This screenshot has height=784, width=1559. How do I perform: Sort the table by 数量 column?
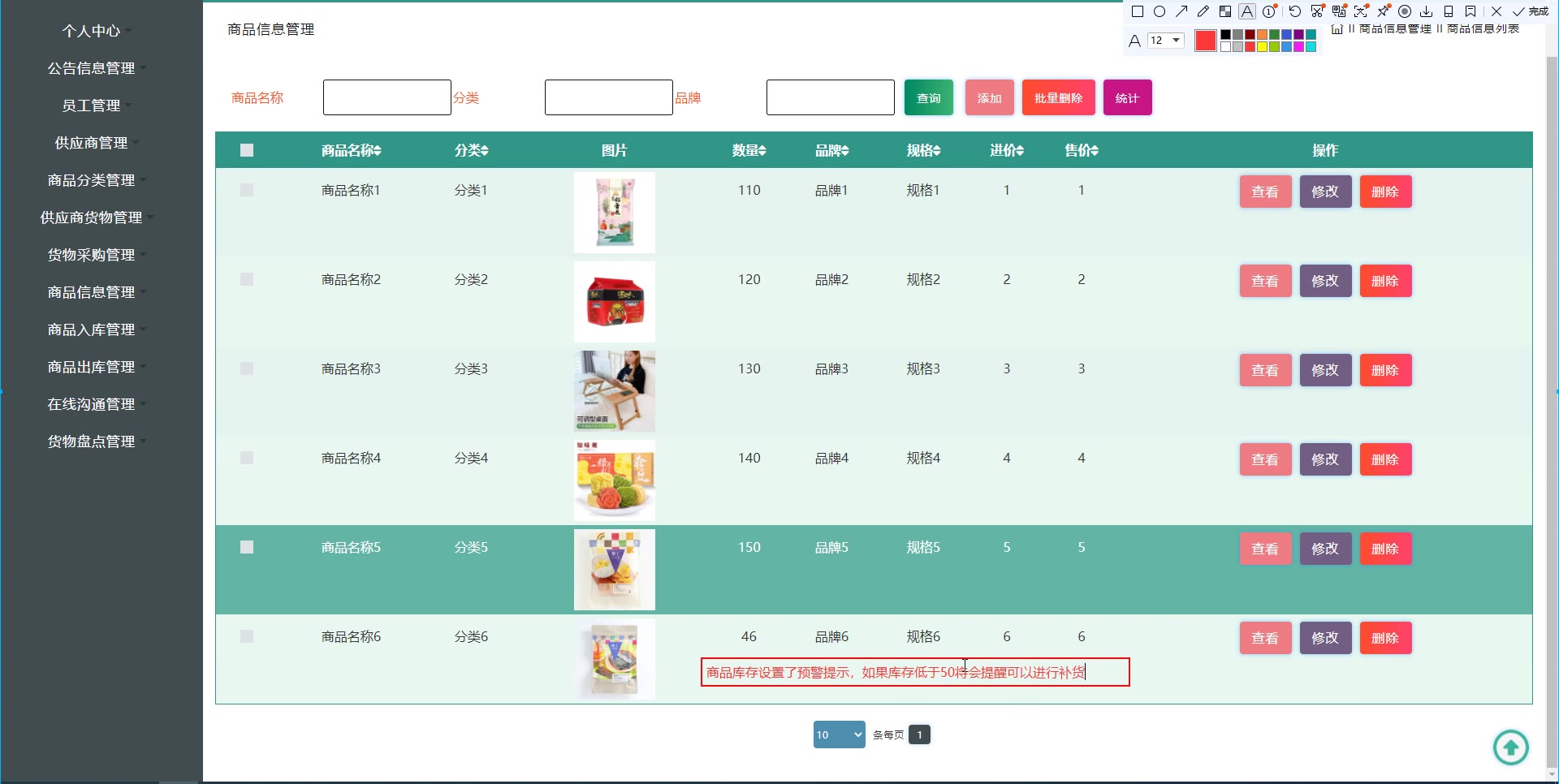(x=749, y=150)
